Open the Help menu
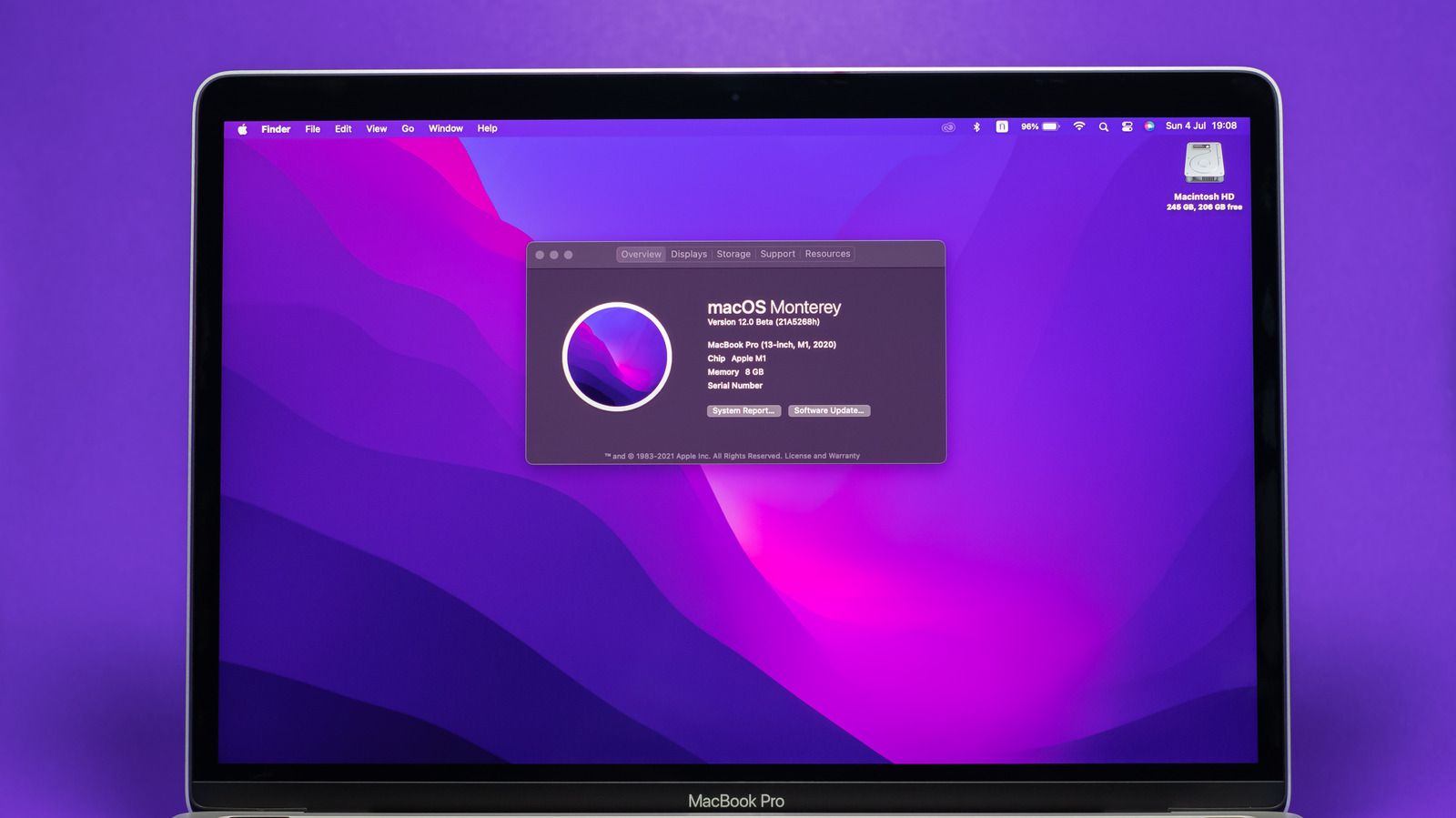Screen dimensions: 1456x818 pos(488,128)
